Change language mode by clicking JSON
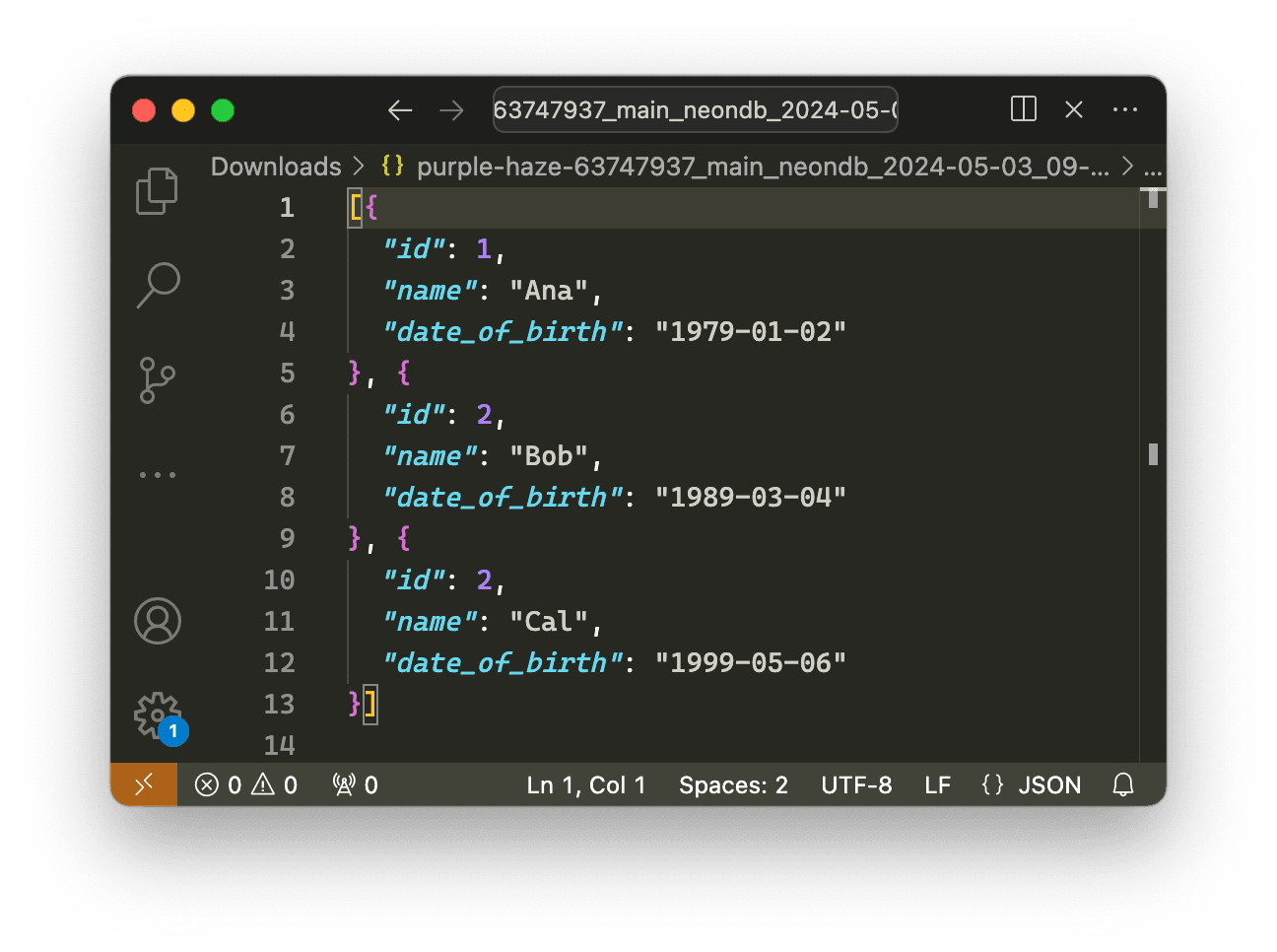Image resolution: width=1277 pixels, height=952 pixels. coord(1030,784)
